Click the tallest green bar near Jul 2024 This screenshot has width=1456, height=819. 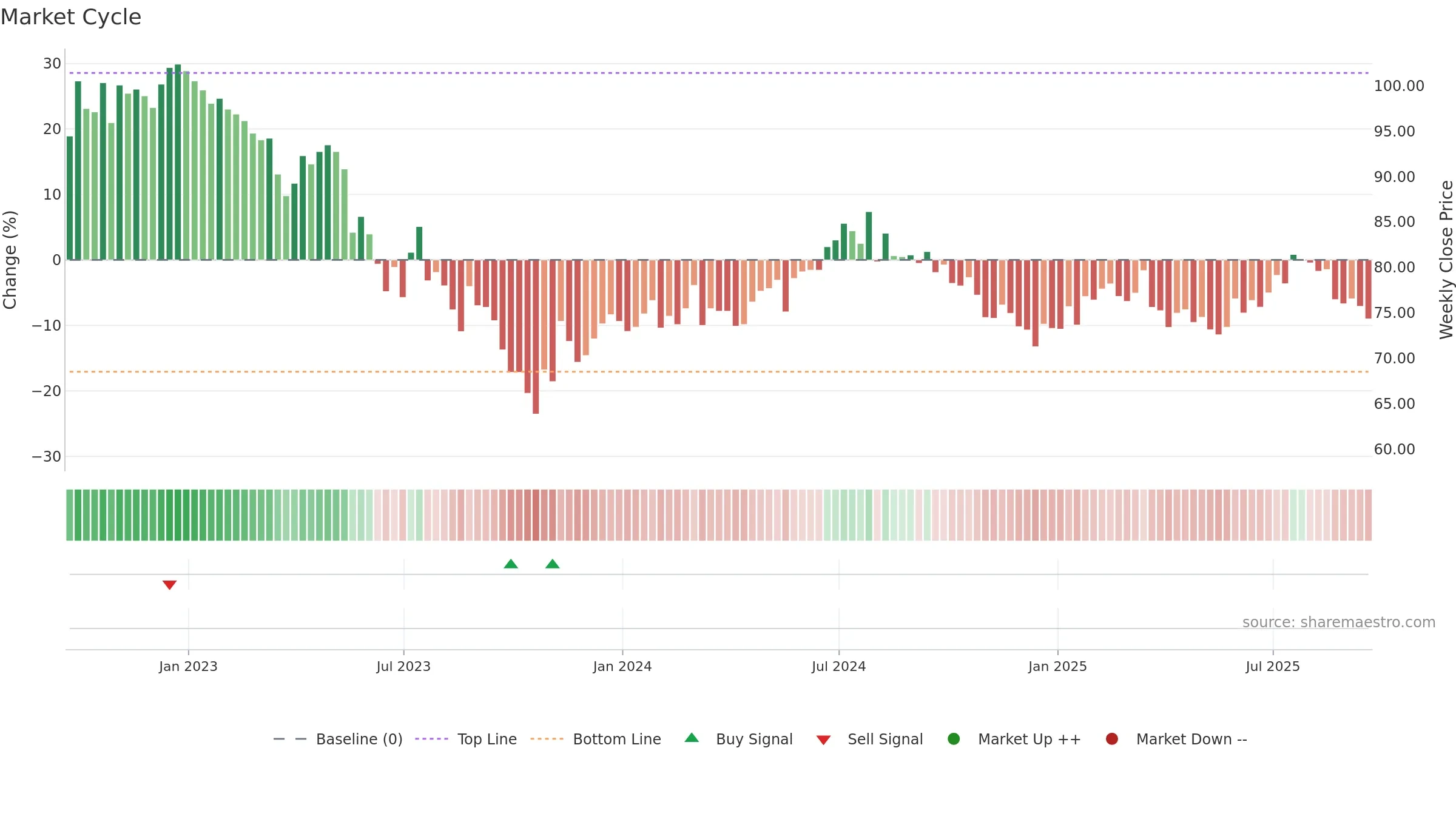[x=869, y=236]
